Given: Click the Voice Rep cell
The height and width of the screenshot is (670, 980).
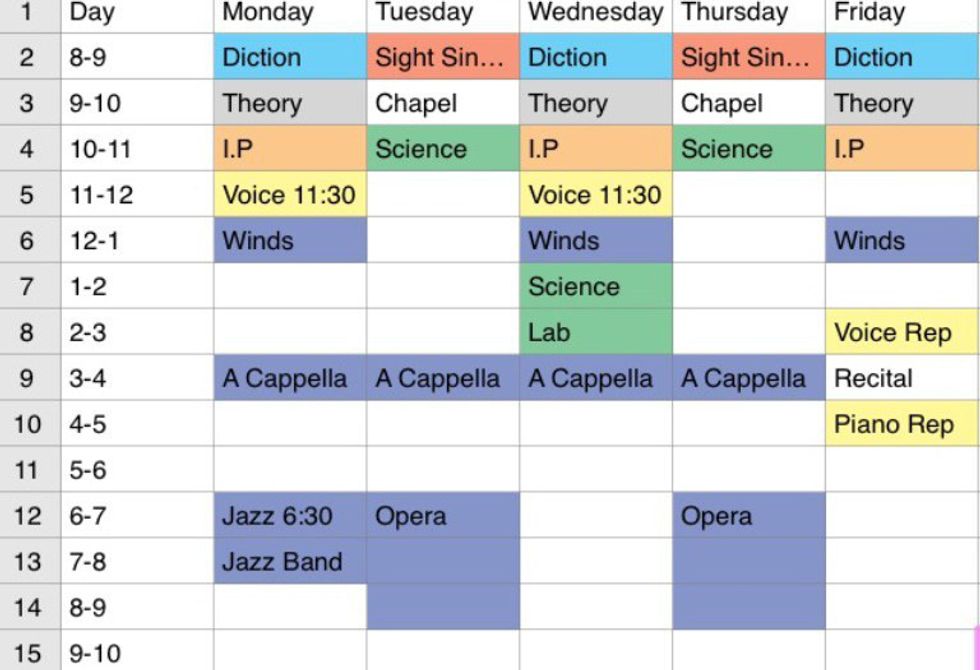Looking at the screenshot, I should tap(902, 332).
